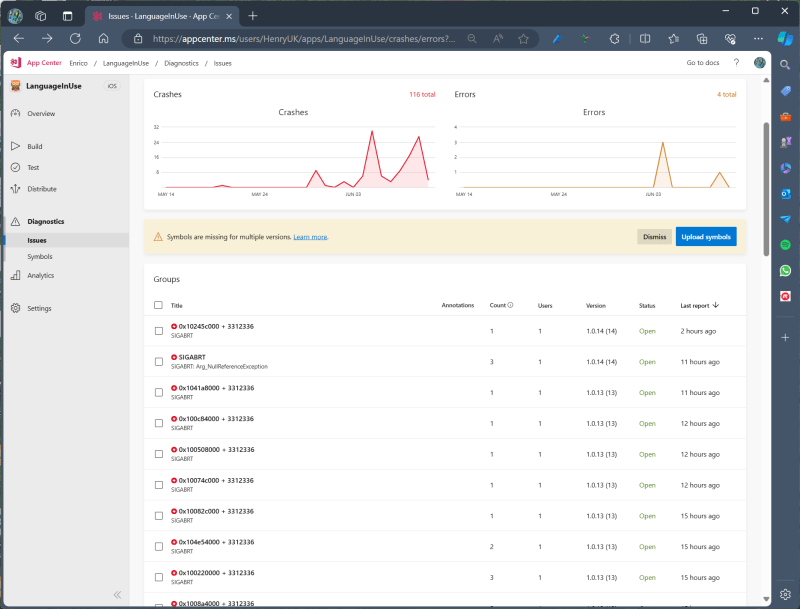Reload the page with refresh icon

tap(75, 39)
